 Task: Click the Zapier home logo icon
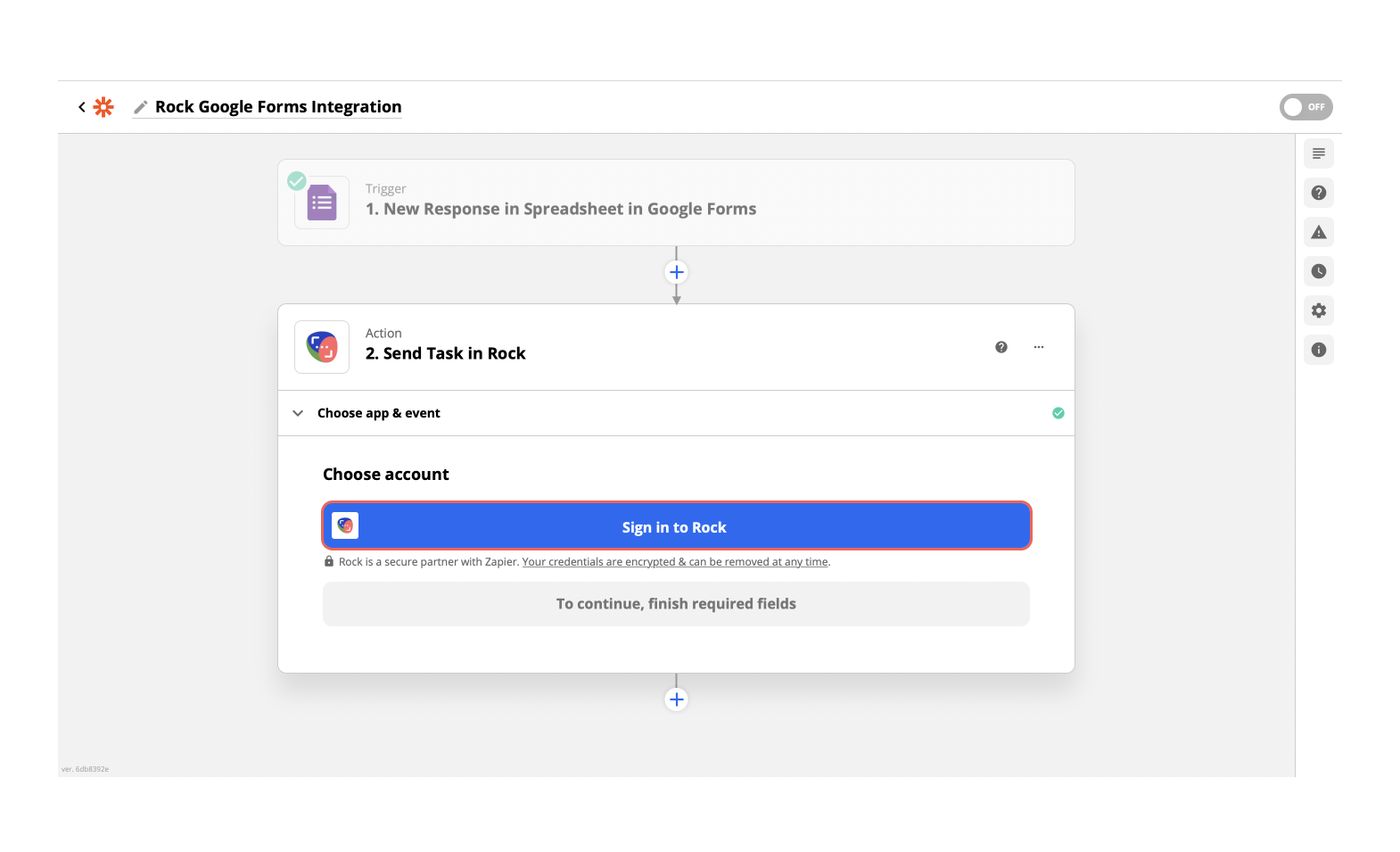pos(104,107)
